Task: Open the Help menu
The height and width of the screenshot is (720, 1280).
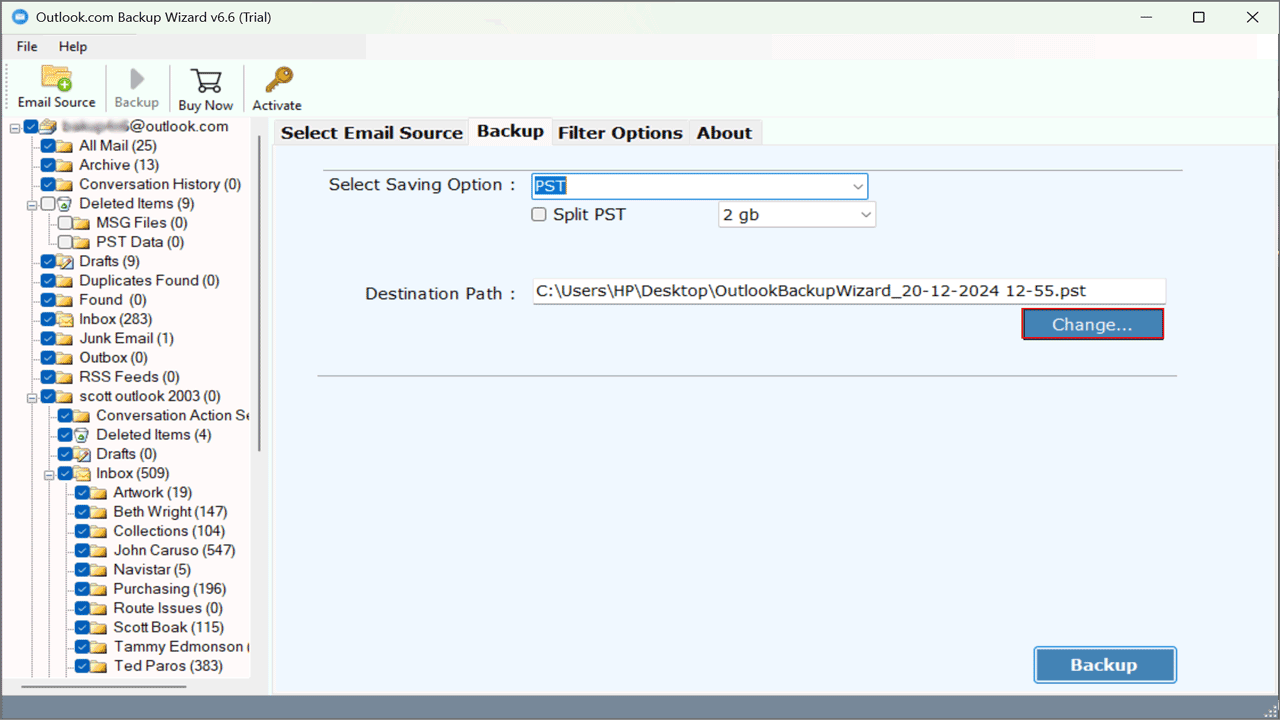Action: [73, 46]
